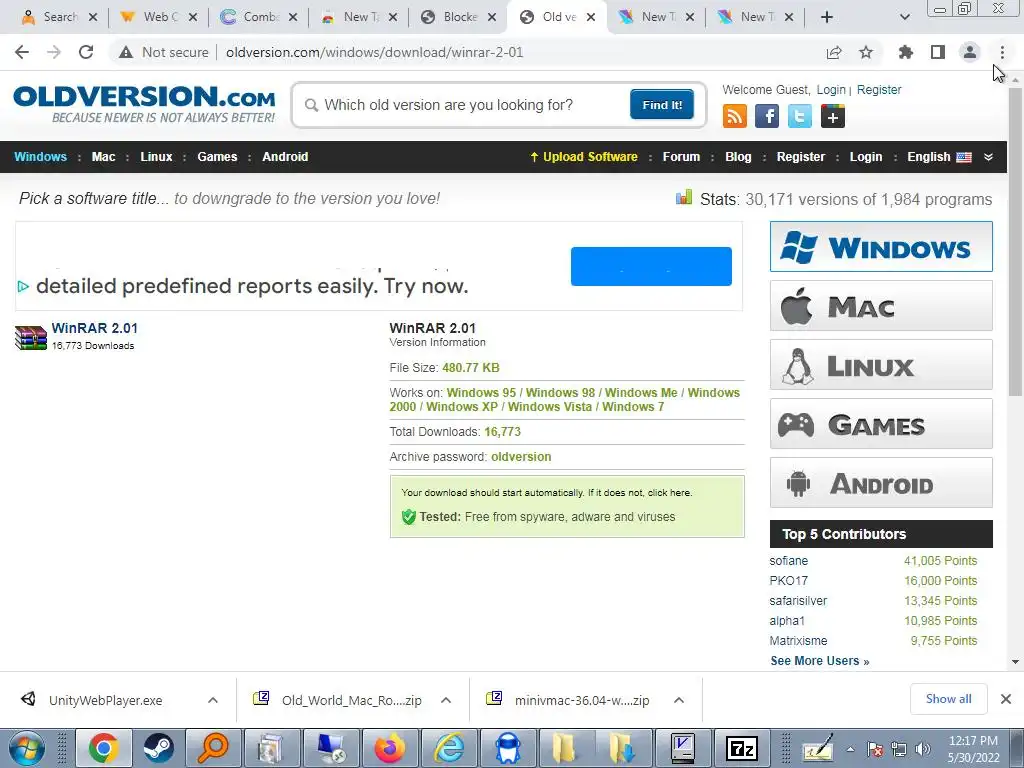Click the Find It! button
This screenshot has height=768, width=1024.
[x=662, y=104]
